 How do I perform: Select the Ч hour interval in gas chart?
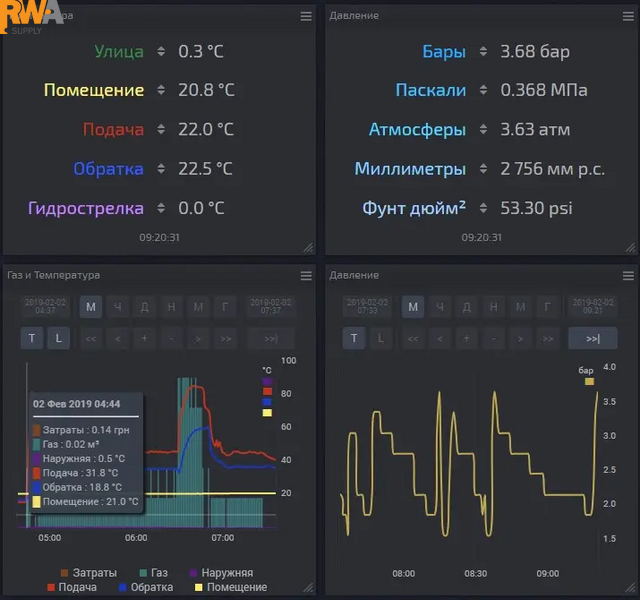pos(118,307)
